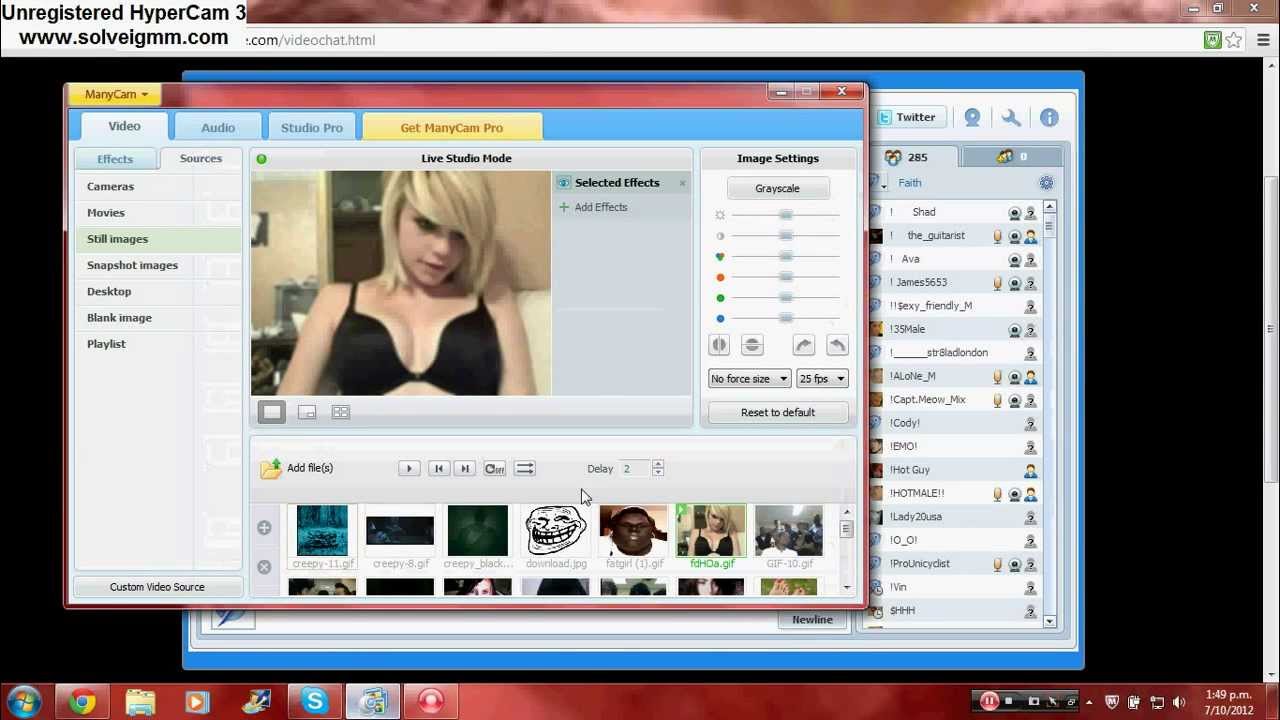Viewport: 1280px width, 720px height.
Task: Select the Effects sub-tab
Action: pyautogui.click(x=115, y=159)
